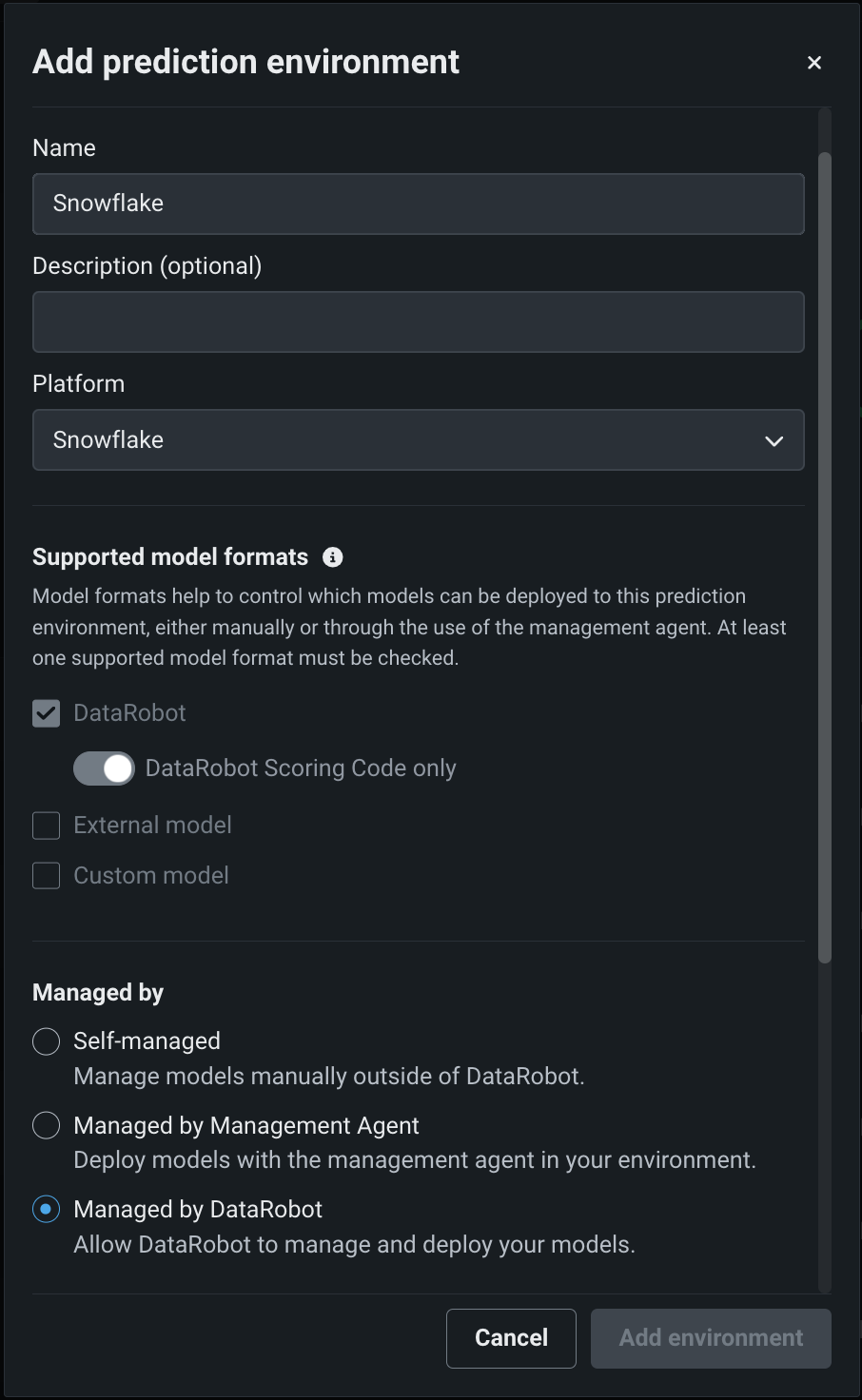Select the Self-managed radio option

coord(47,1041)
